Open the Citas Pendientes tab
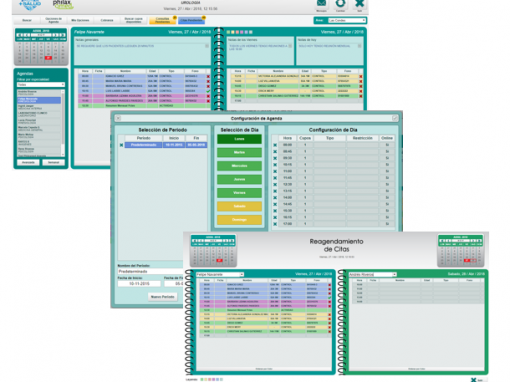The width and height of the screenshot is (510, 382). point(192,20)
